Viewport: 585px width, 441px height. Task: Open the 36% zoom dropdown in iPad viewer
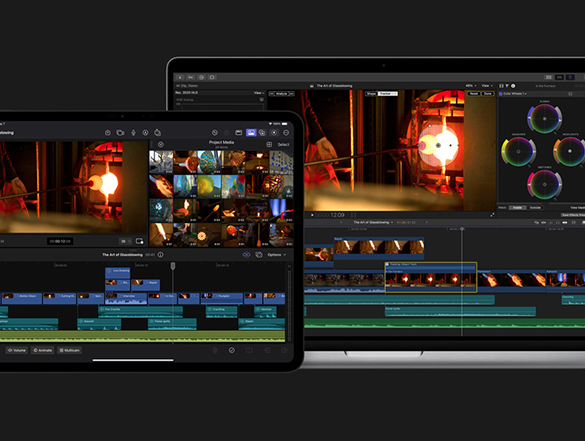(125, 241)
